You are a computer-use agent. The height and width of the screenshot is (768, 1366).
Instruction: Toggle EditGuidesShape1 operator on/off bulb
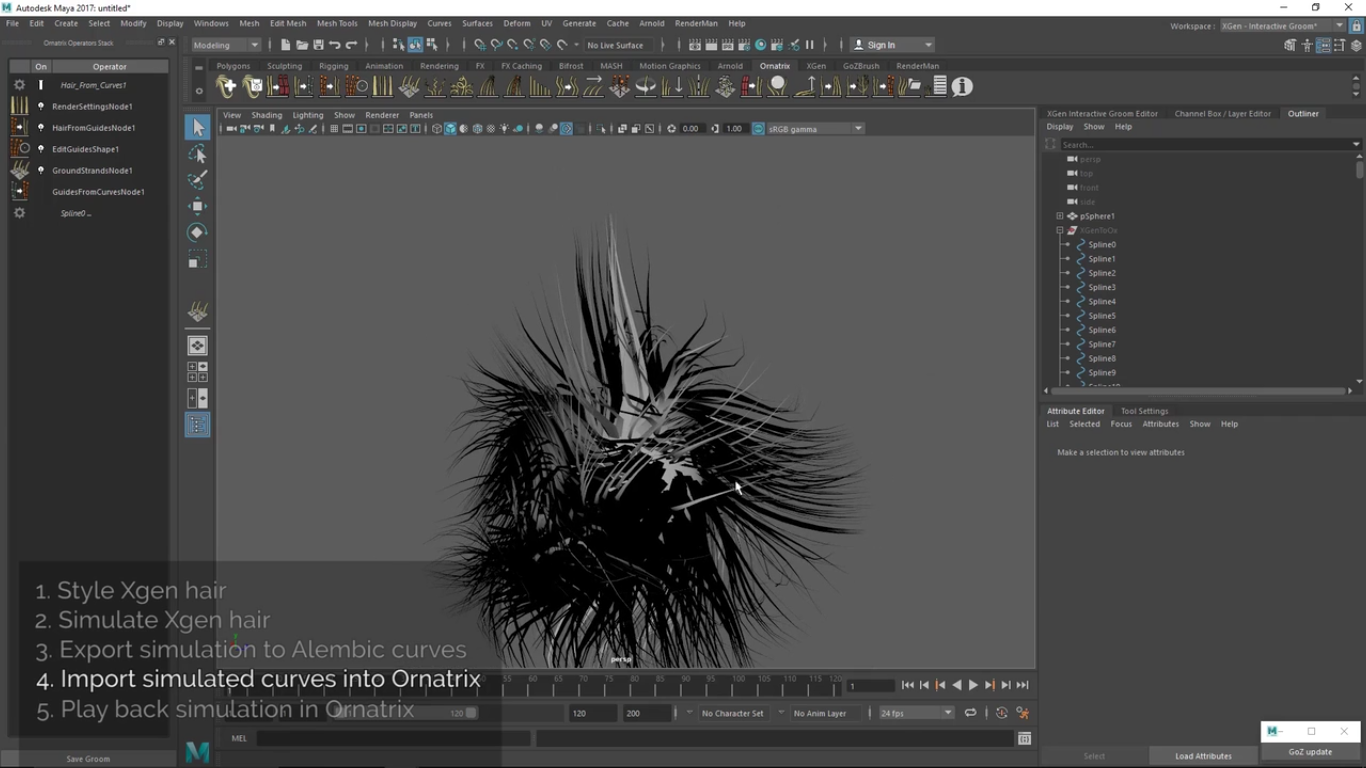point(41,149)
